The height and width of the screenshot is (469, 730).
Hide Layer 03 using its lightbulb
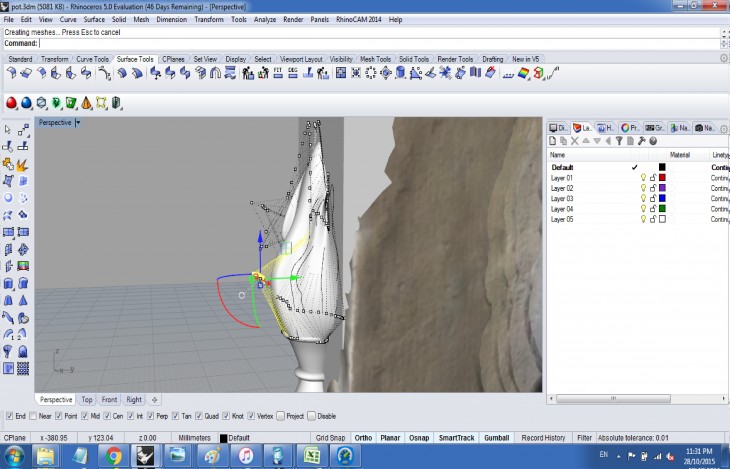(x=643, y=199)
